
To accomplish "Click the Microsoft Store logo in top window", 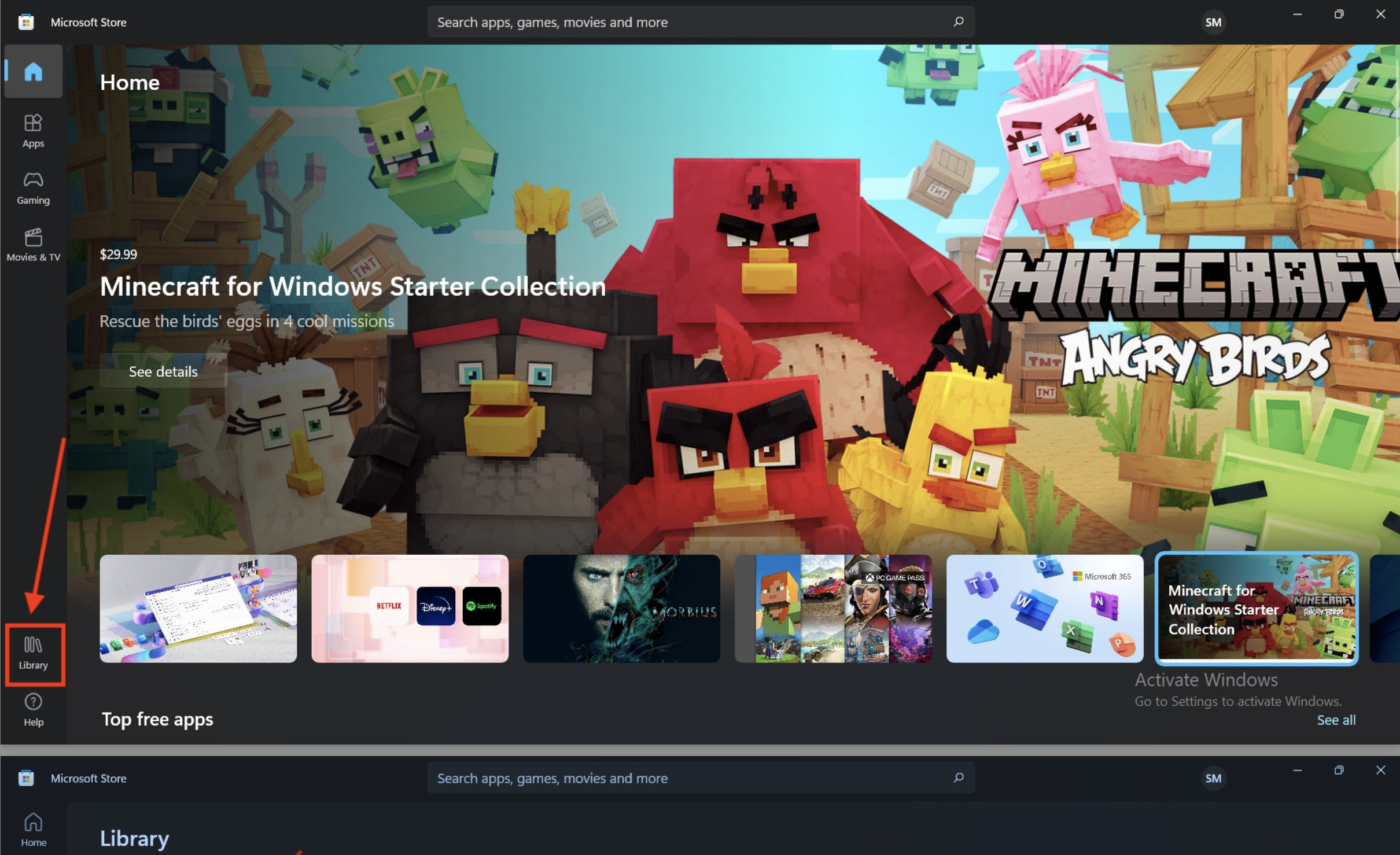I will [x=26, y=22].
